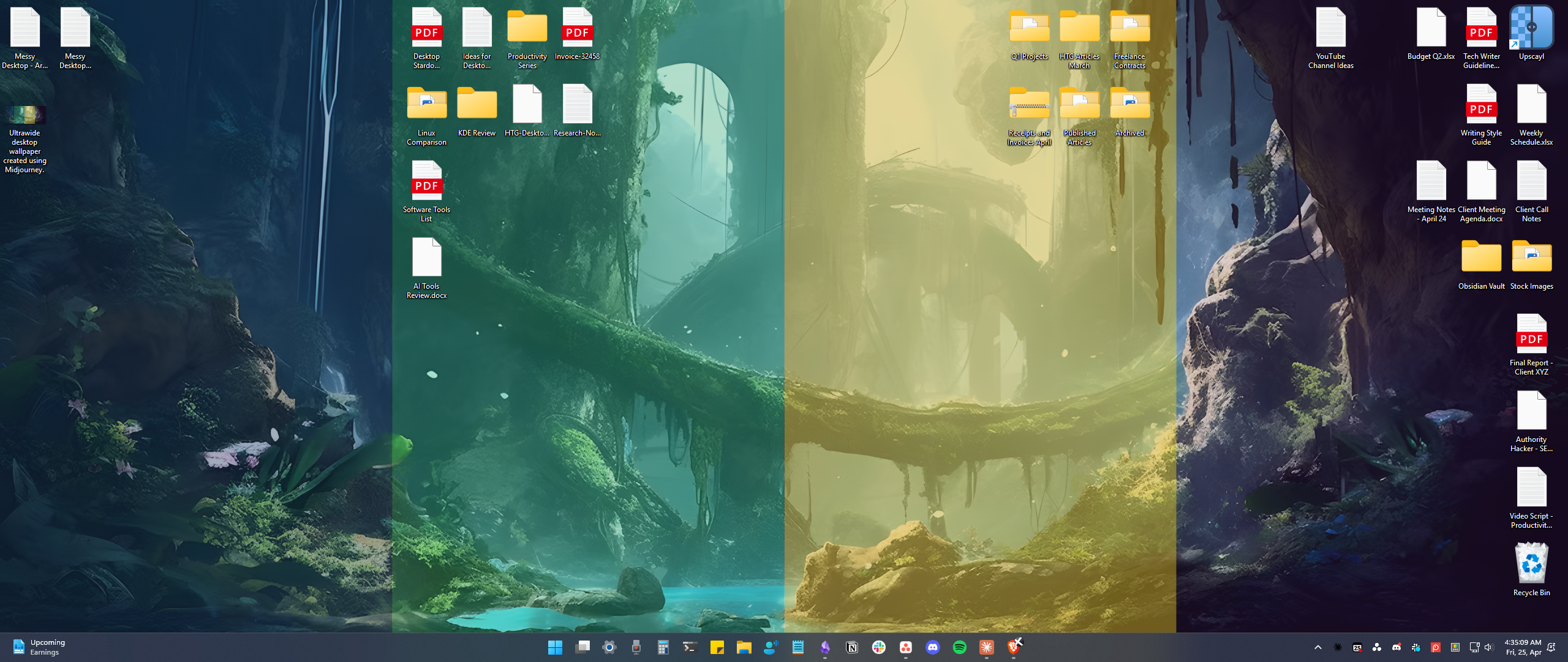The image size is (1568, 662).
Task: Open Spotify from the taskbar
Action: tap(960, 647)
